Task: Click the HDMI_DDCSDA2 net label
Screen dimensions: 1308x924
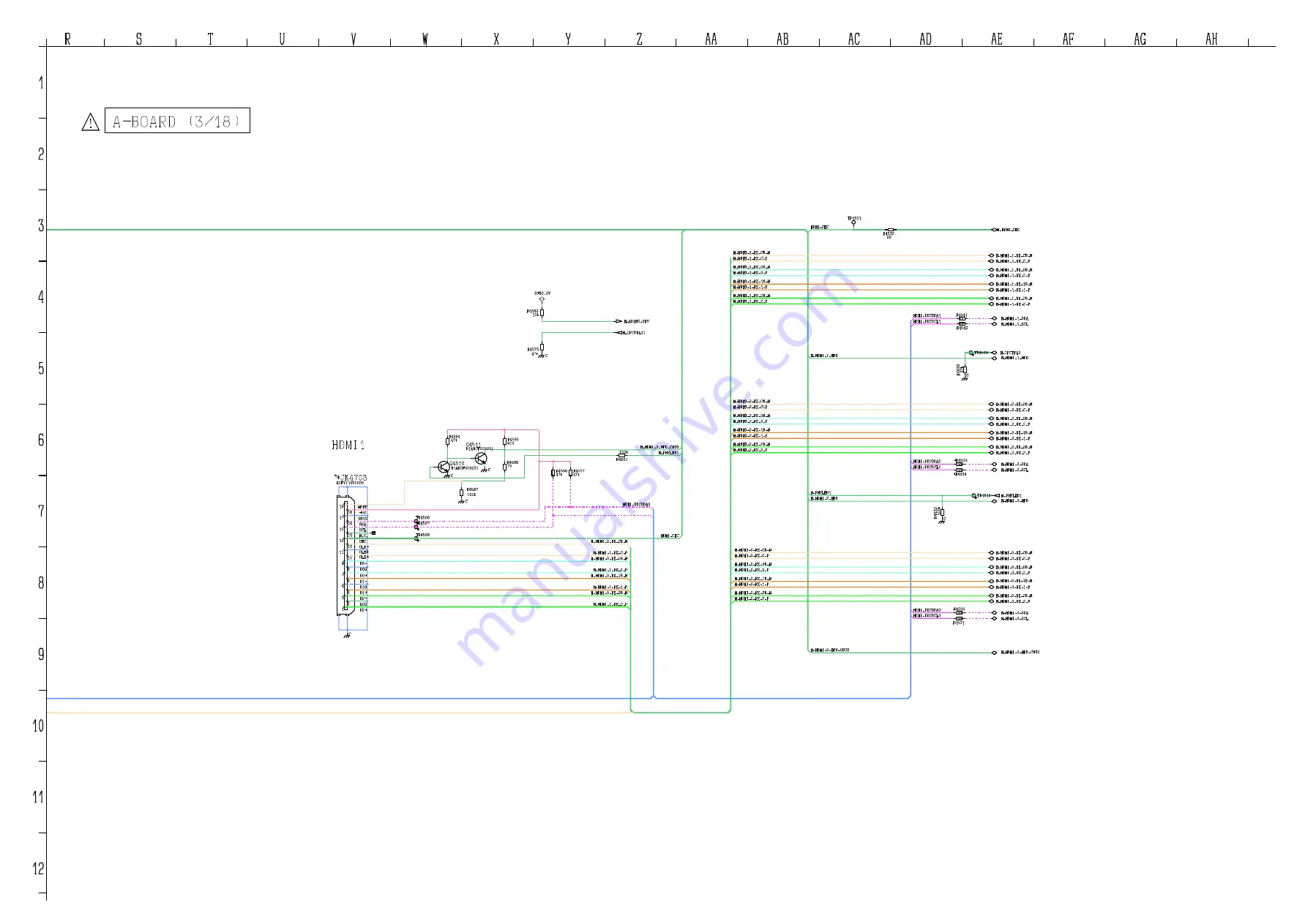Action: (x=927, y=462)
